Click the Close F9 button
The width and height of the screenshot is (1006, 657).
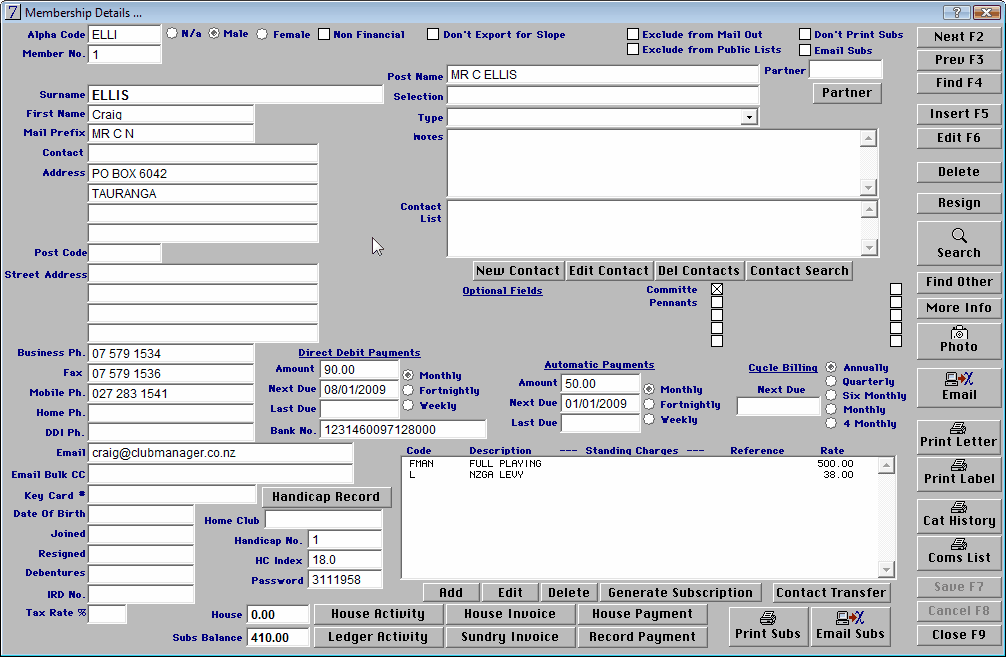[x=959, y=635]
